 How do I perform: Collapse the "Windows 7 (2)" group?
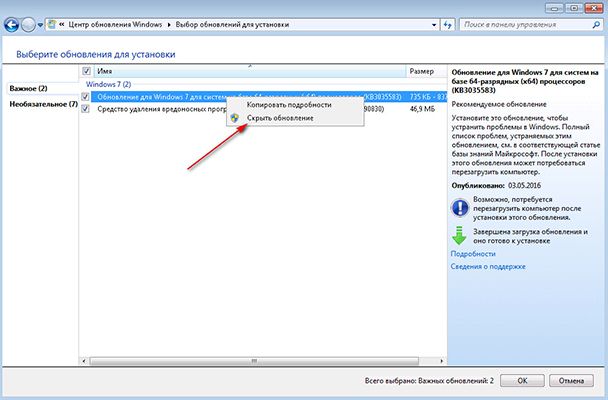109,84
